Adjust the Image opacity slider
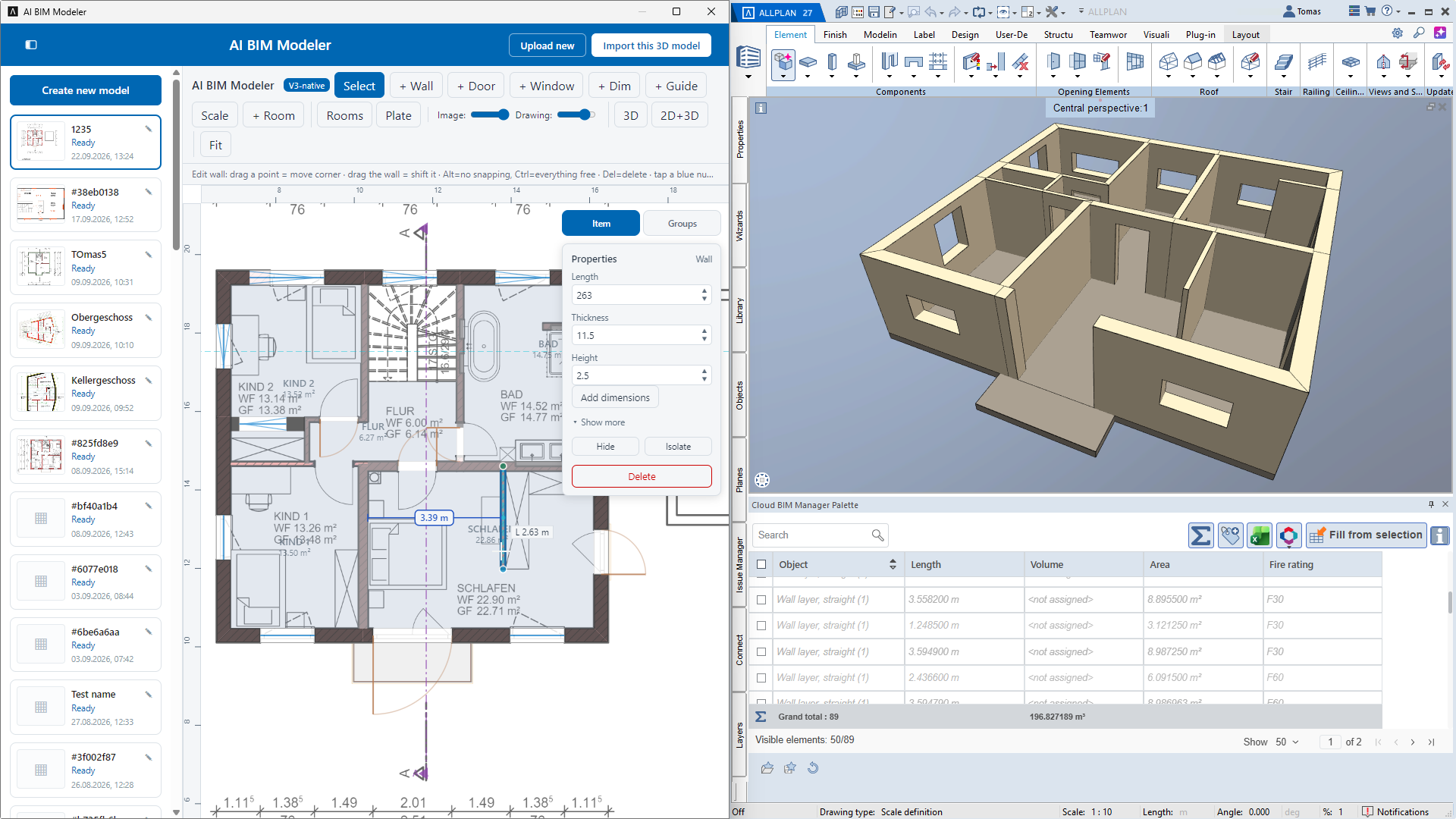Image resolution: width=1456 pixels, height=819 pixels. 490,115
